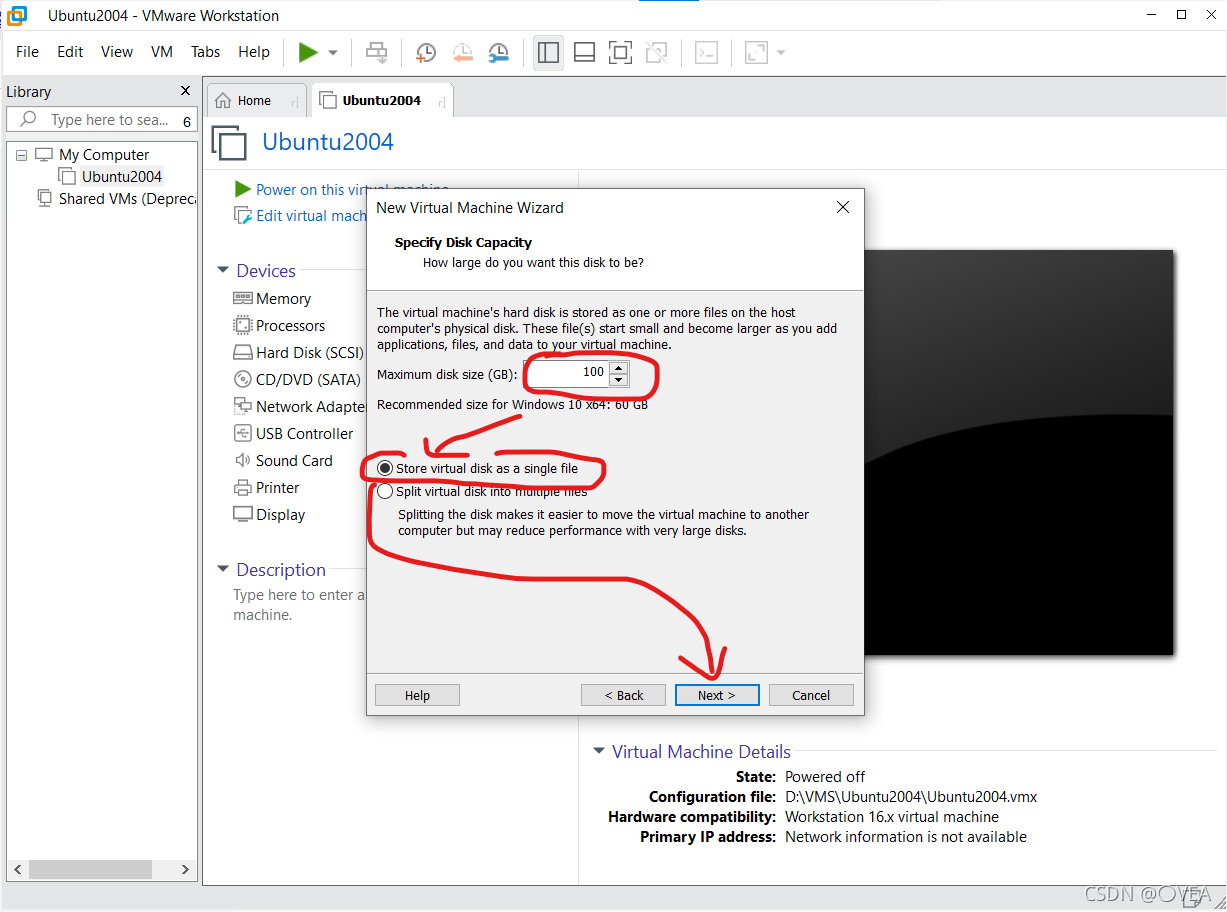Screen dimensions: 1227x912
Task: Collapse the Virtual Machine Details section
Action: (599, 752)
